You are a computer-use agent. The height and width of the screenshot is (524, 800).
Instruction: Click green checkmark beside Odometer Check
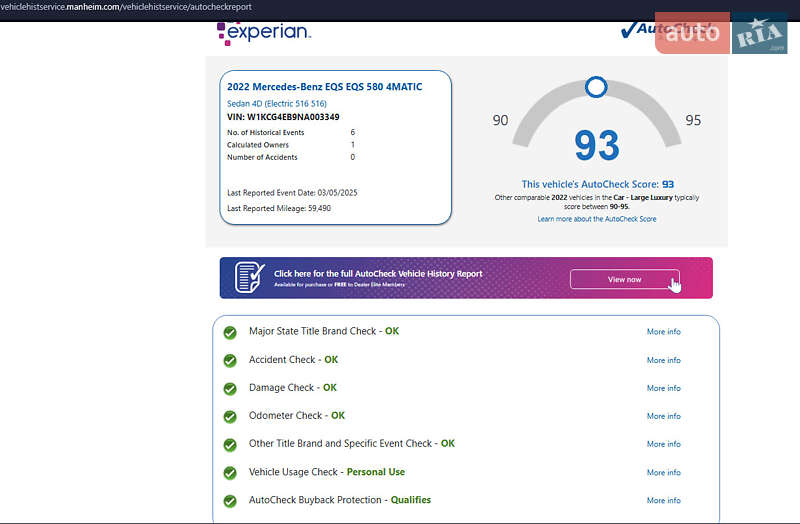pos(230,416)
